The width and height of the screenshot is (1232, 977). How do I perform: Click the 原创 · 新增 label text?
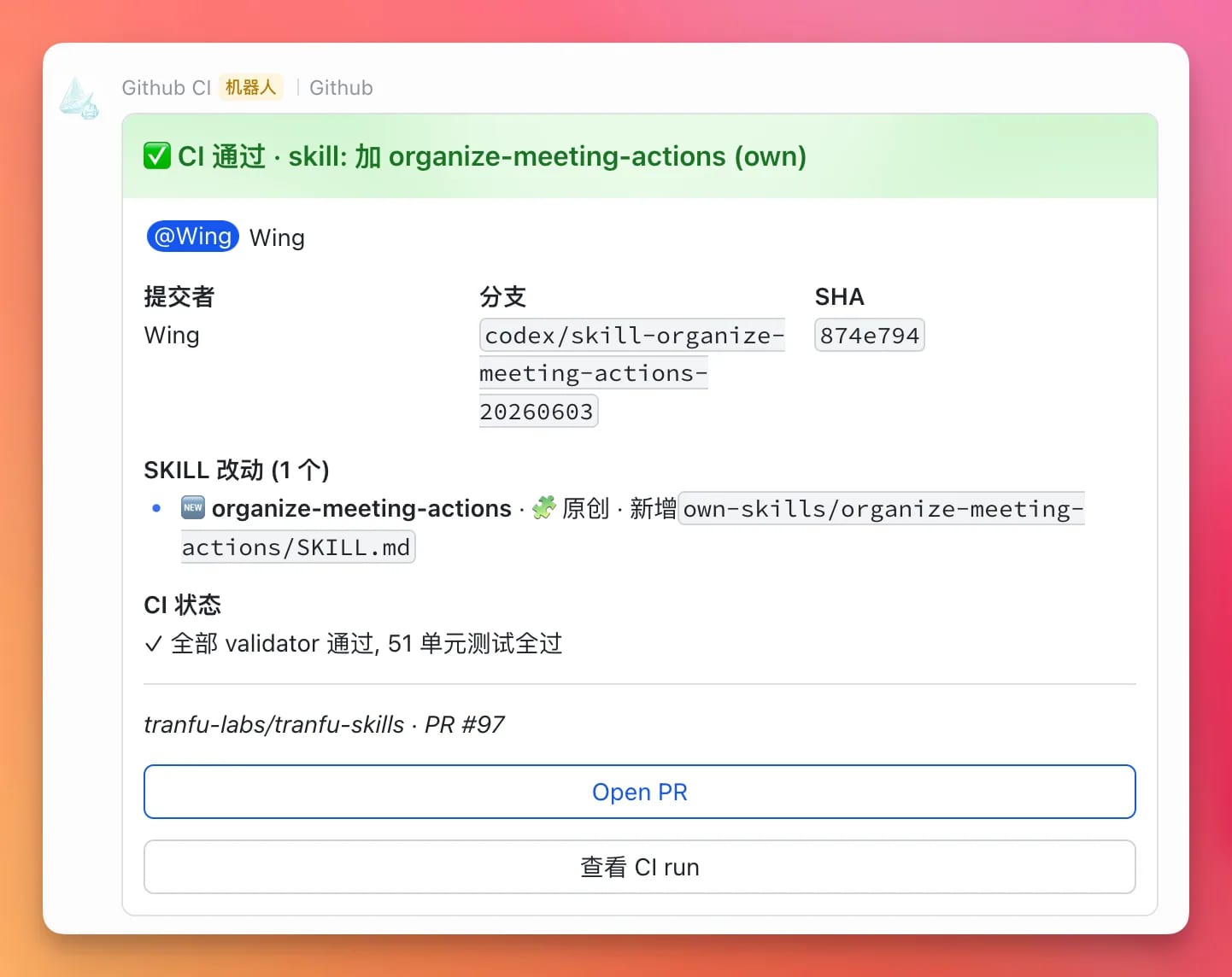tap(619, 508)
